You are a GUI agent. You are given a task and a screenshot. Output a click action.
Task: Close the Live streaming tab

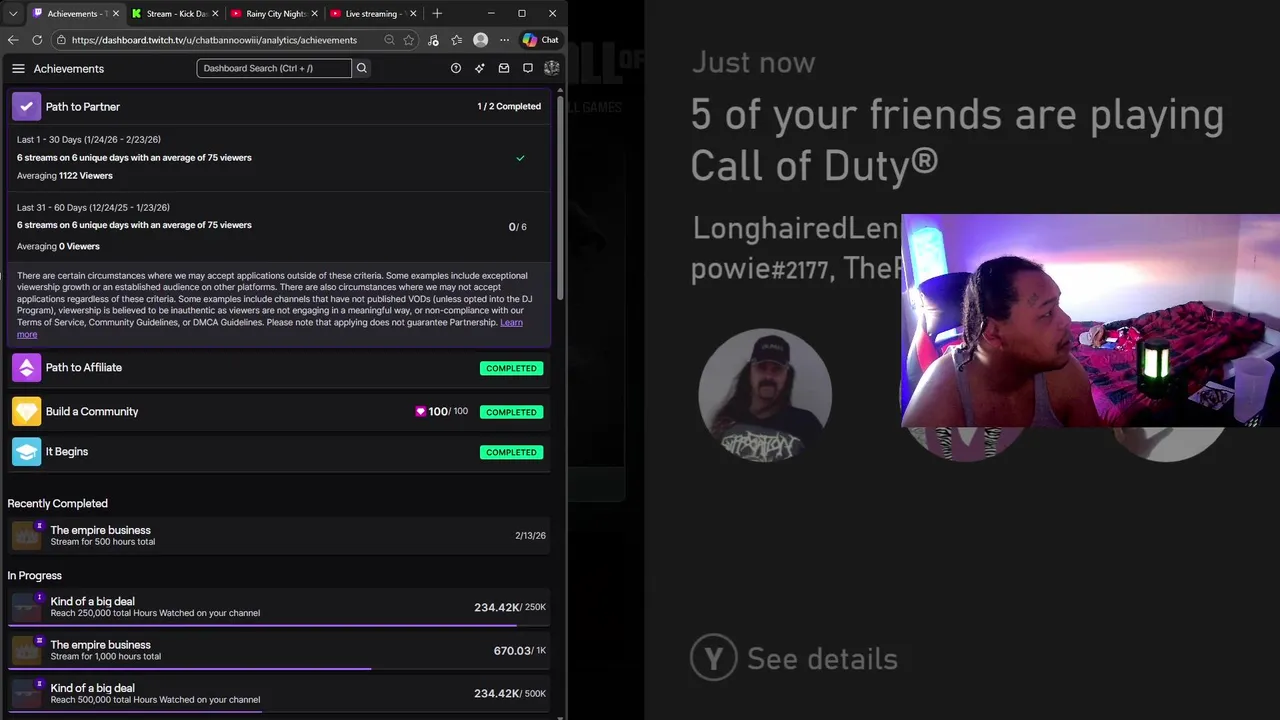click(x=413, y=13)
